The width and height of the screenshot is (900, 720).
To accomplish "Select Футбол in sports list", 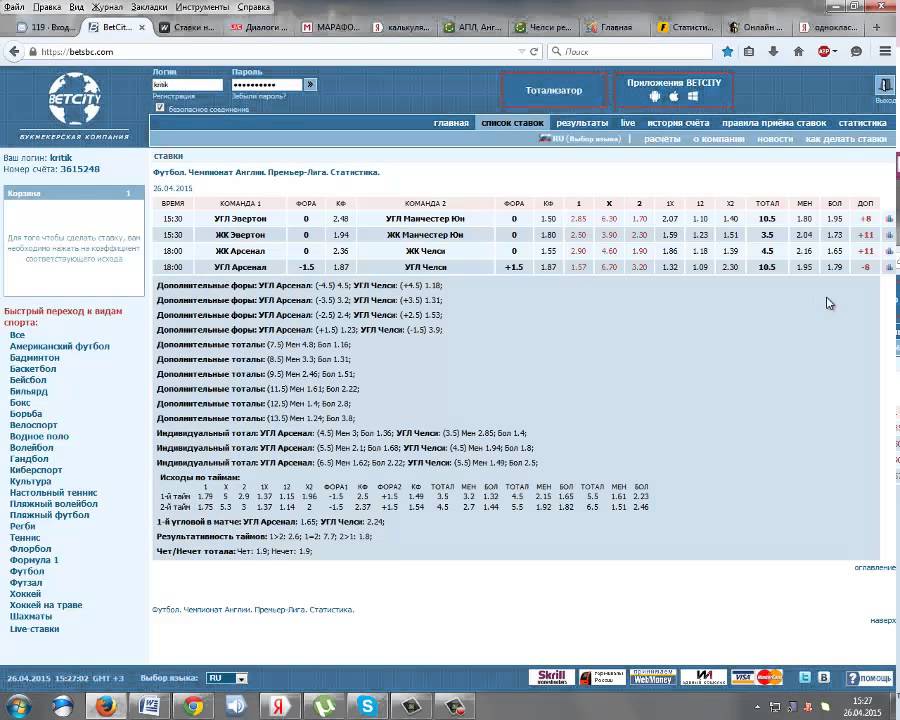I will point(26,571).
